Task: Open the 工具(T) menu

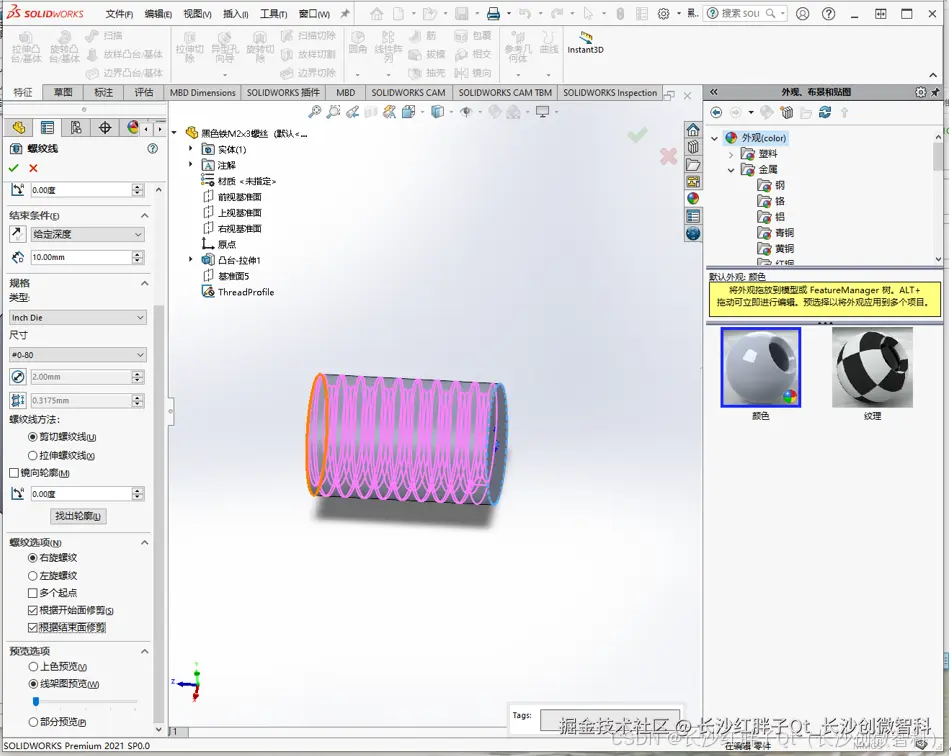Action: coord(274,13)
